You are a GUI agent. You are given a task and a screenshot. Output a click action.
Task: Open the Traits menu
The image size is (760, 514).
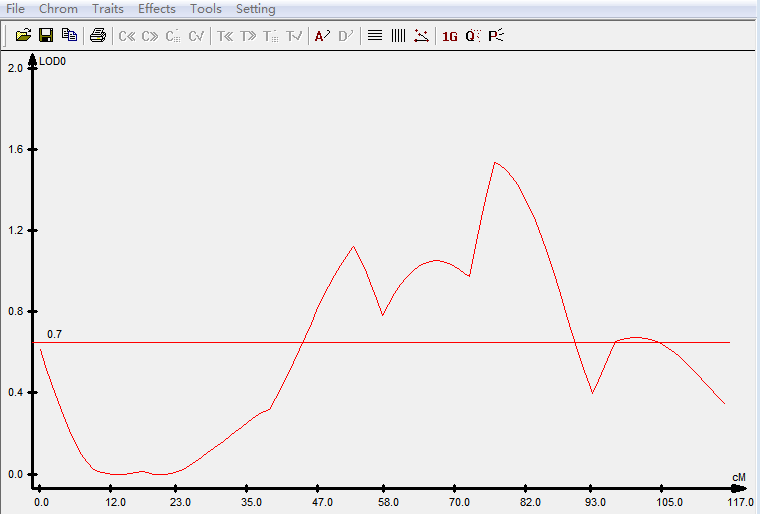click(x=108, y=9)
